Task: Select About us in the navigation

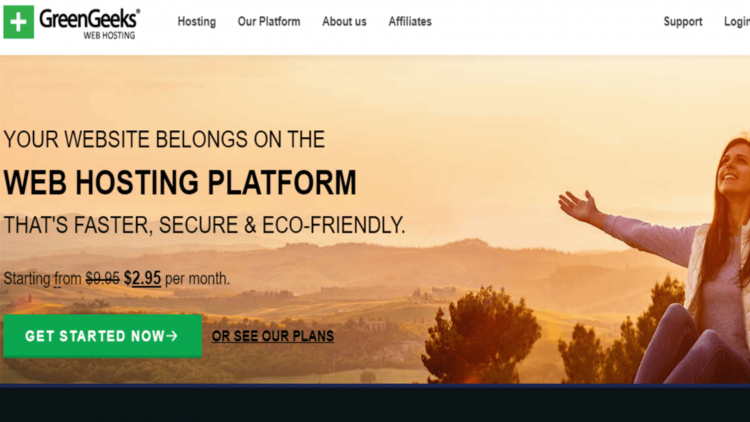Action: [x=344, y=22]
